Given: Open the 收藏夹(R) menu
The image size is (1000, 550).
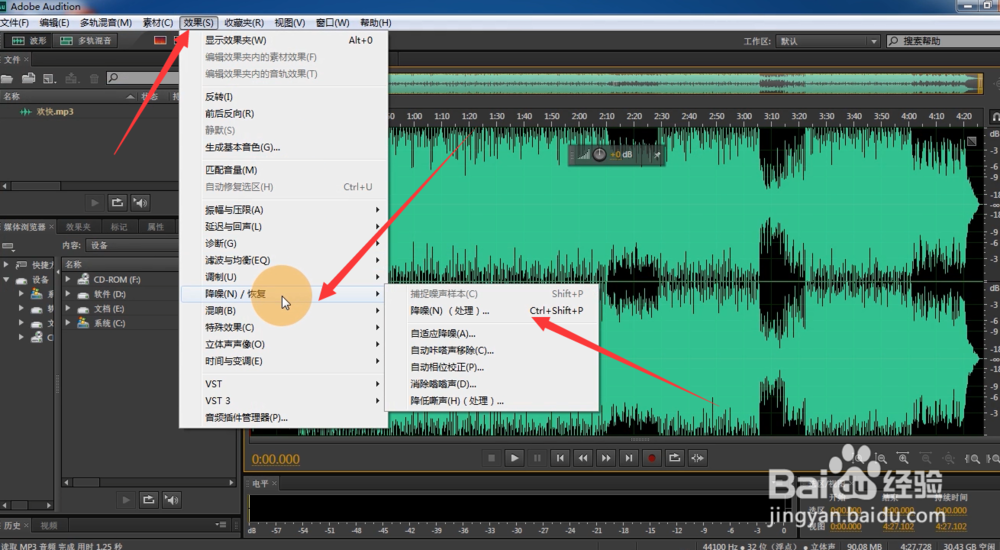Looking at the screenshot, I should point(244,23).
